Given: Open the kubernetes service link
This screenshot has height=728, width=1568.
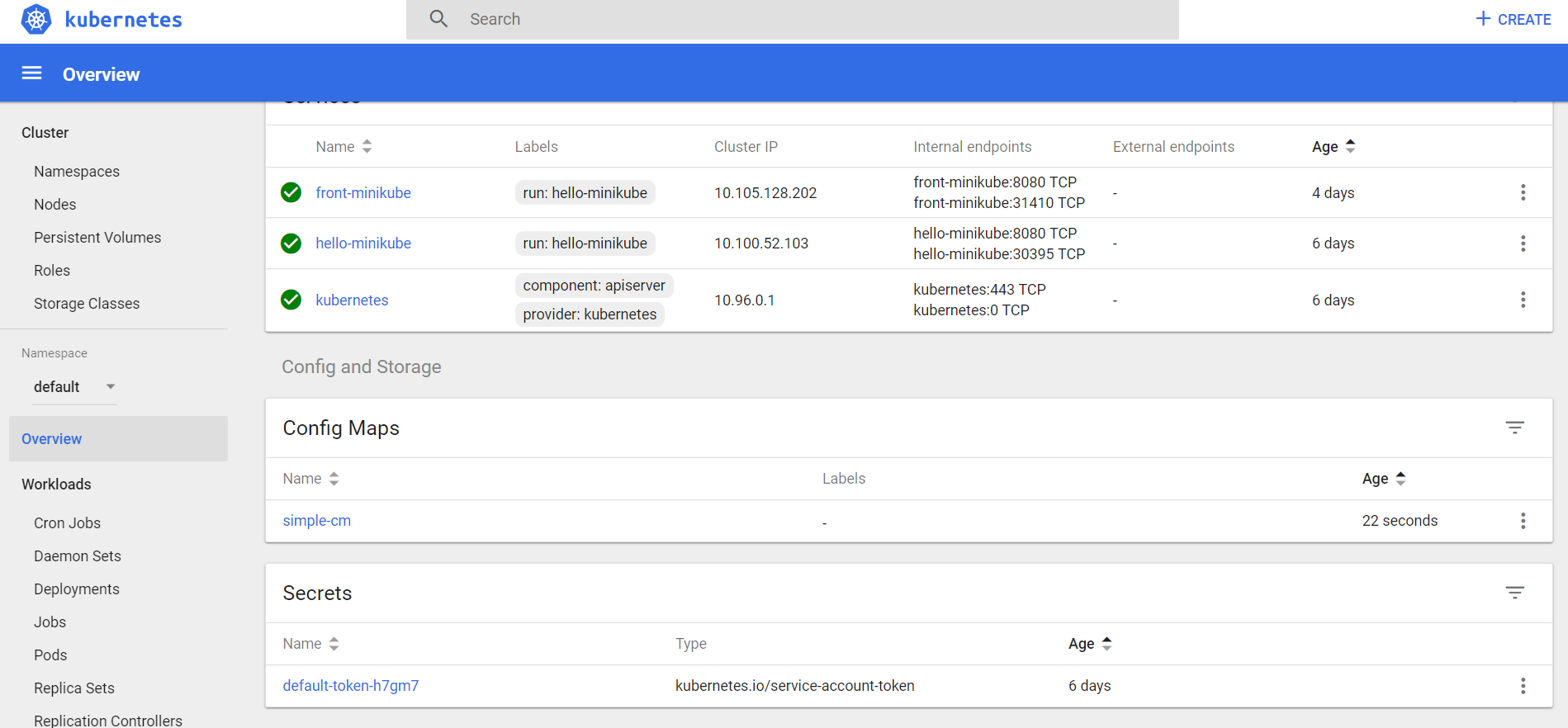Looking at the screenshot, I should click(352, 300).
